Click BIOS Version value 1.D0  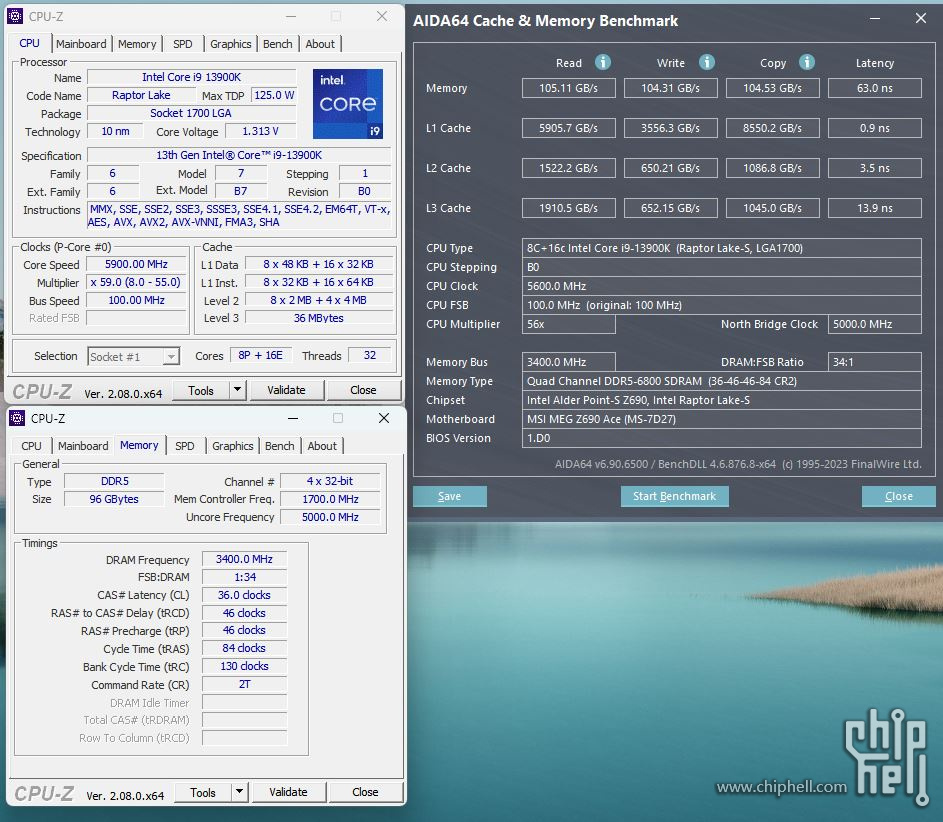722,438
